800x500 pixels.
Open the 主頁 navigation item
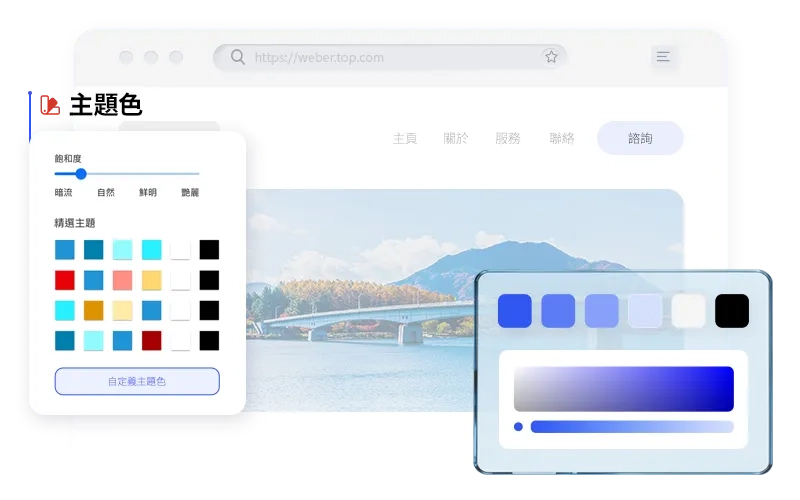click(405, 138)
